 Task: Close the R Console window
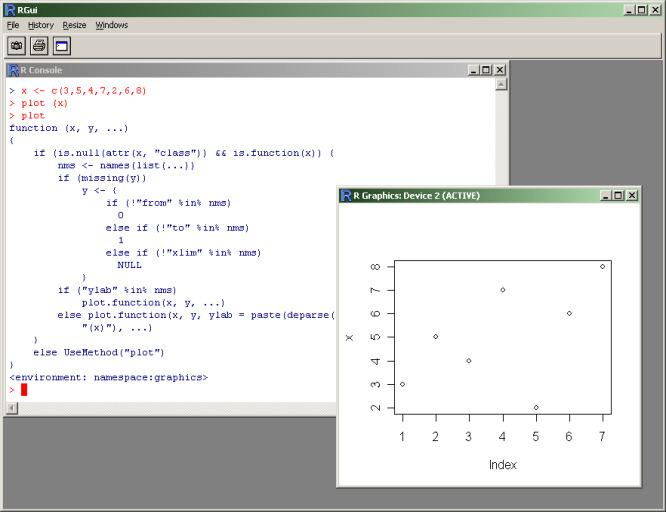(x=500, y=70)
